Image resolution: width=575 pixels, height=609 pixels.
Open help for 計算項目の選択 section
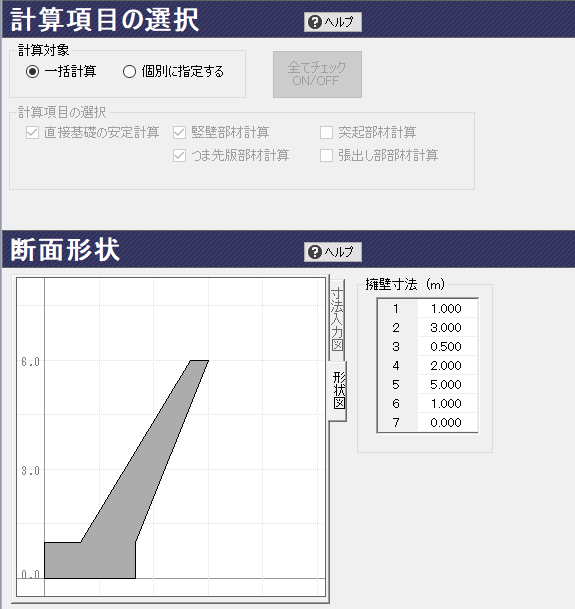333,22
